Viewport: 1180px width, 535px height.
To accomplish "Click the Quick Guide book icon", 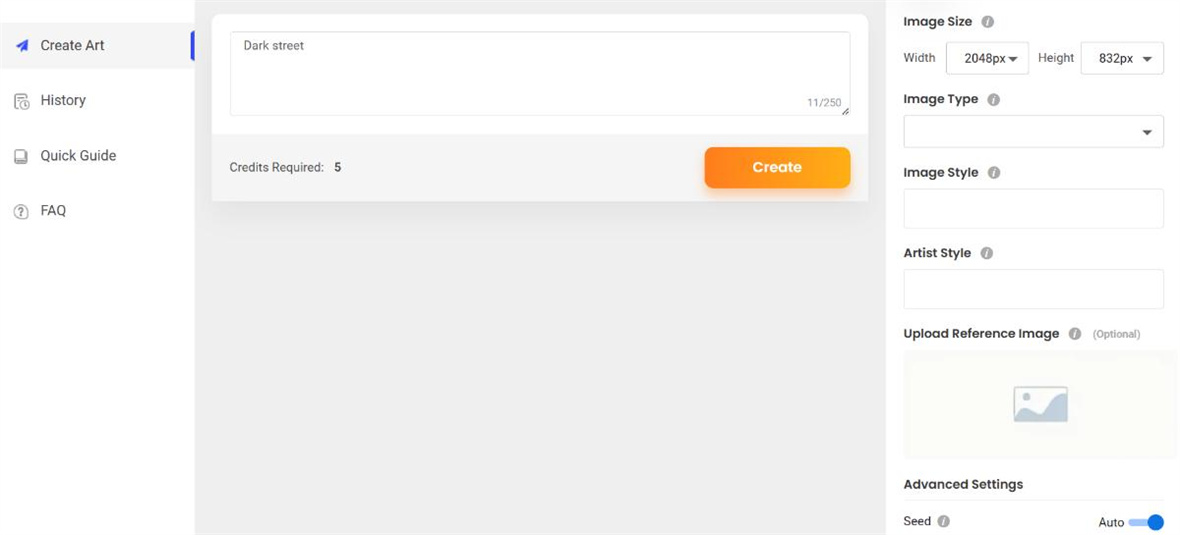I will [21, 156].
